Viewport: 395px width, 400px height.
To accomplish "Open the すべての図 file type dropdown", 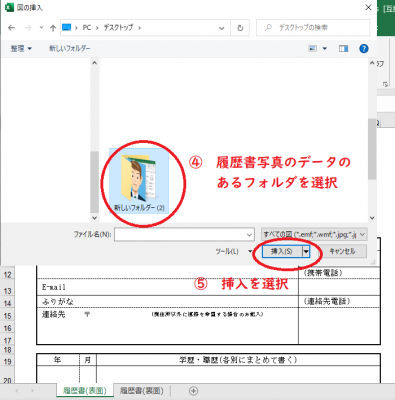I will coord(314,235).
